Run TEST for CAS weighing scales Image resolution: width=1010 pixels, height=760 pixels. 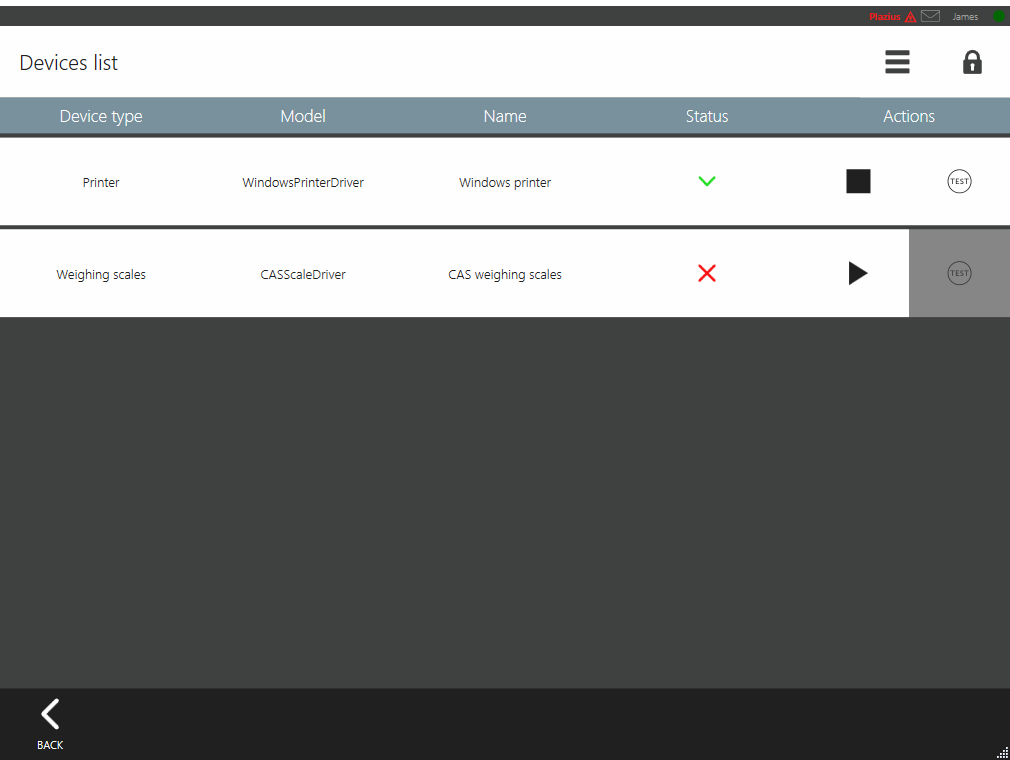[959, 273]
